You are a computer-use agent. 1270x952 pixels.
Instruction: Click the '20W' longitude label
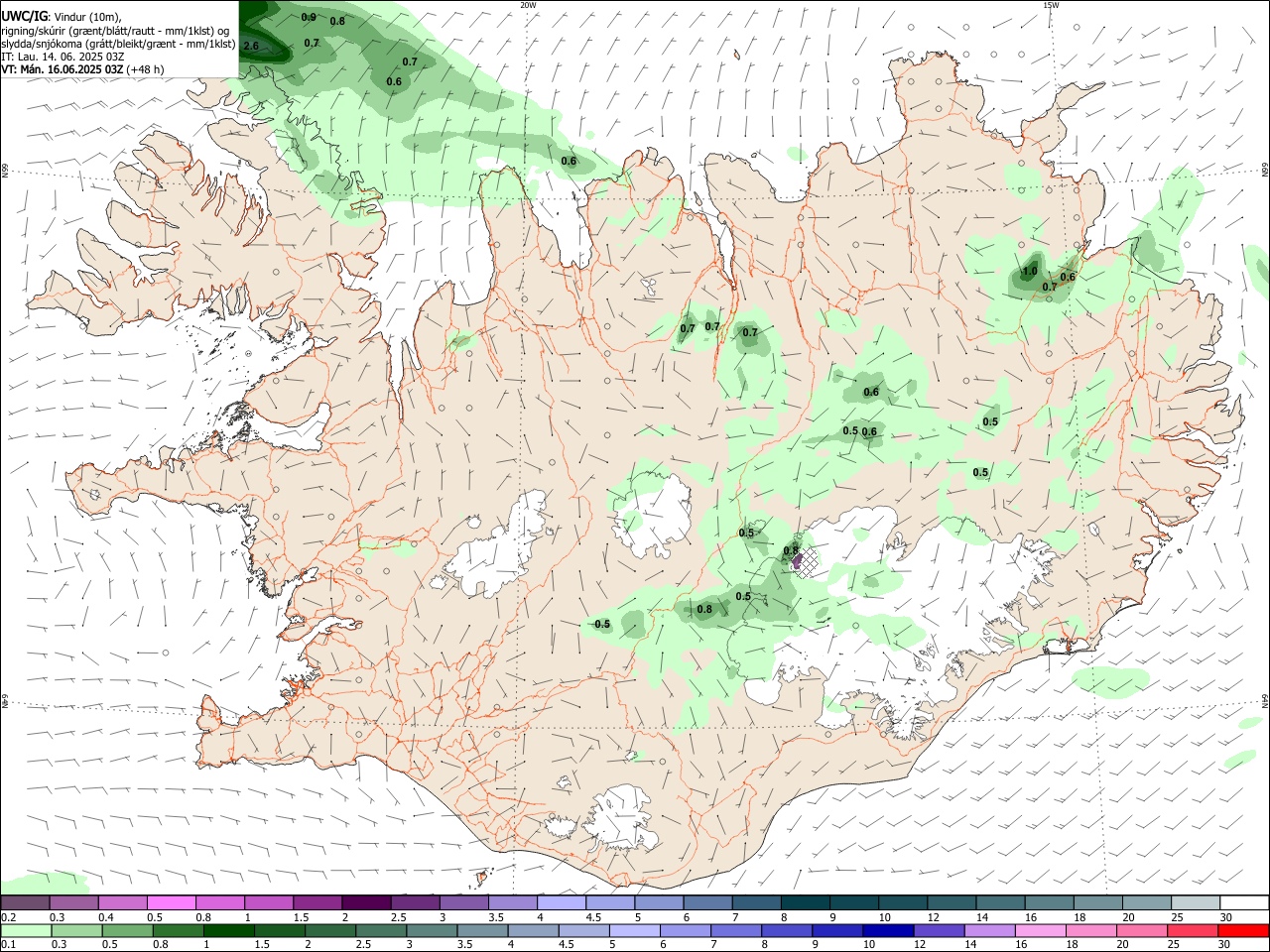tap(528, 5)
